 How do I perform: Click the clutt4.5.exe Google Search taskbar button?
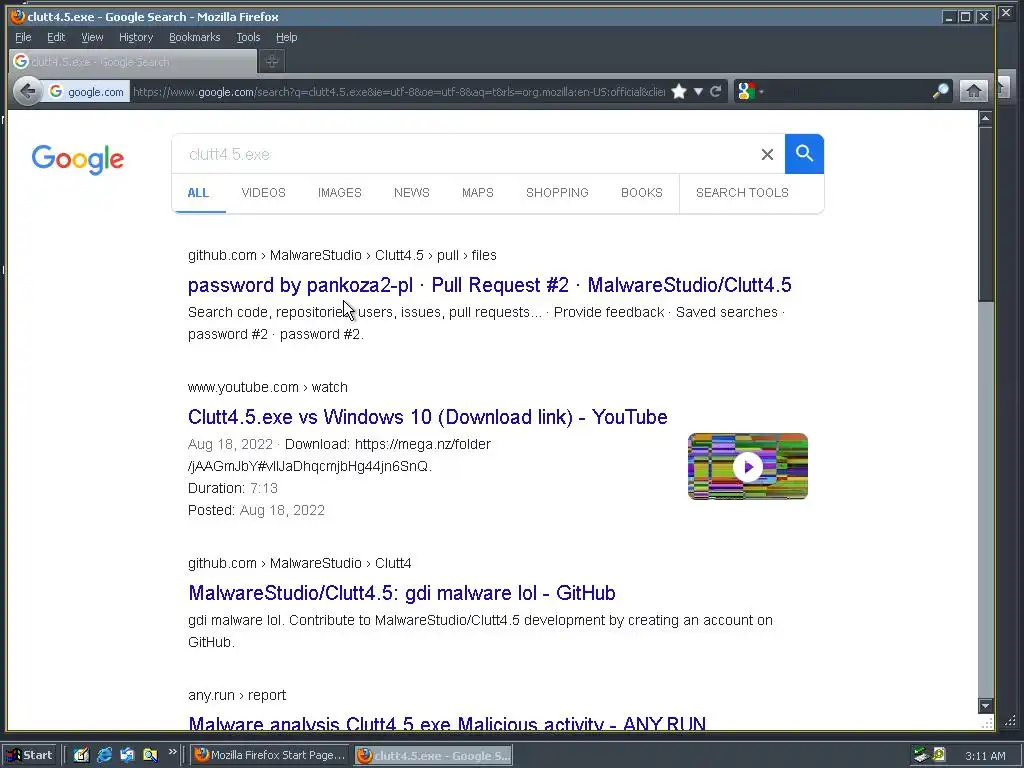coord(434,756)
